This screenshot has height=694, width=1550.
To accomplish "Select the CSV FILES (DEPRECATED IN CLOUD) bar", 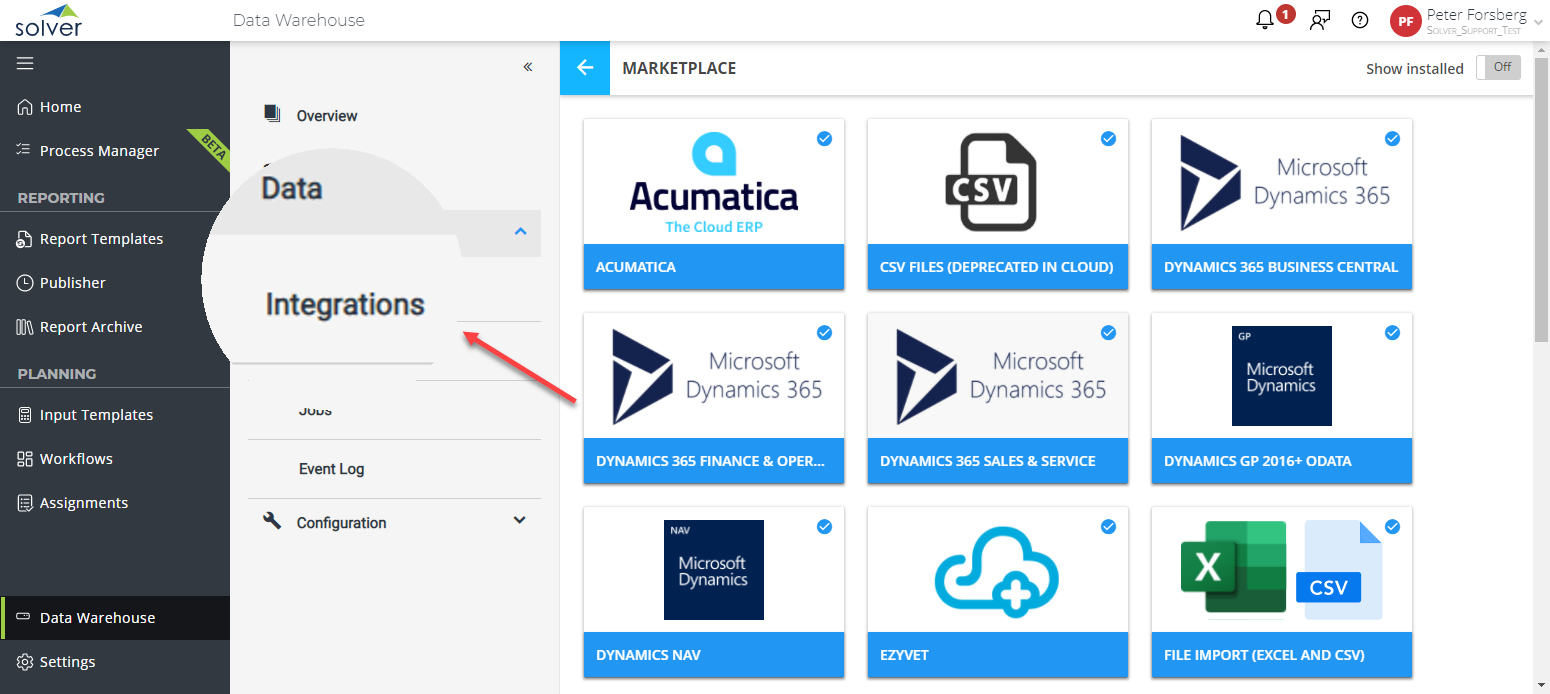I will pyautogui.click(x=998, y=267).
